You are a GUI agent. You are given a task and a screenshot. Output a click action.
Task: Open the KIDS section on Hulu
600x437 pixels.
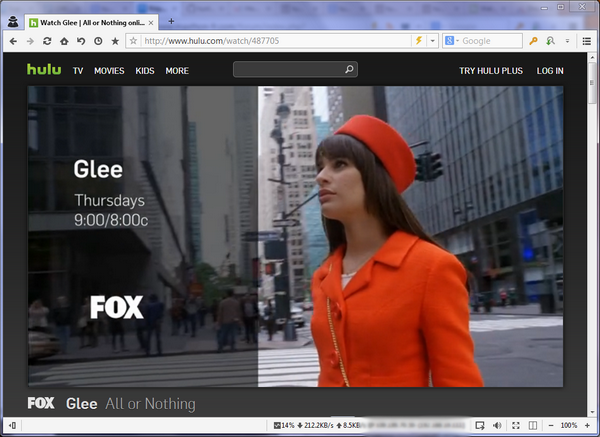tap(145, 71)
